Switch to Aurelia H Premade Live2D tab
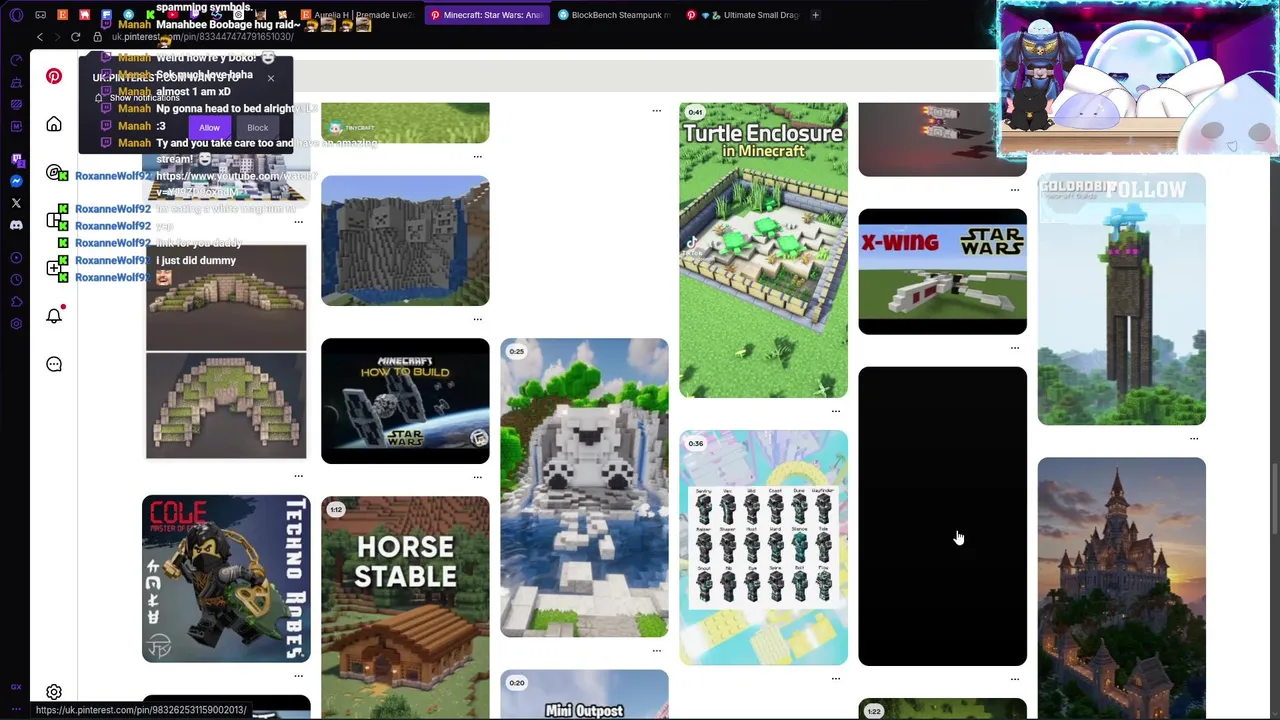The height and width of the screenshot is (720, 1280). point(359,15)
